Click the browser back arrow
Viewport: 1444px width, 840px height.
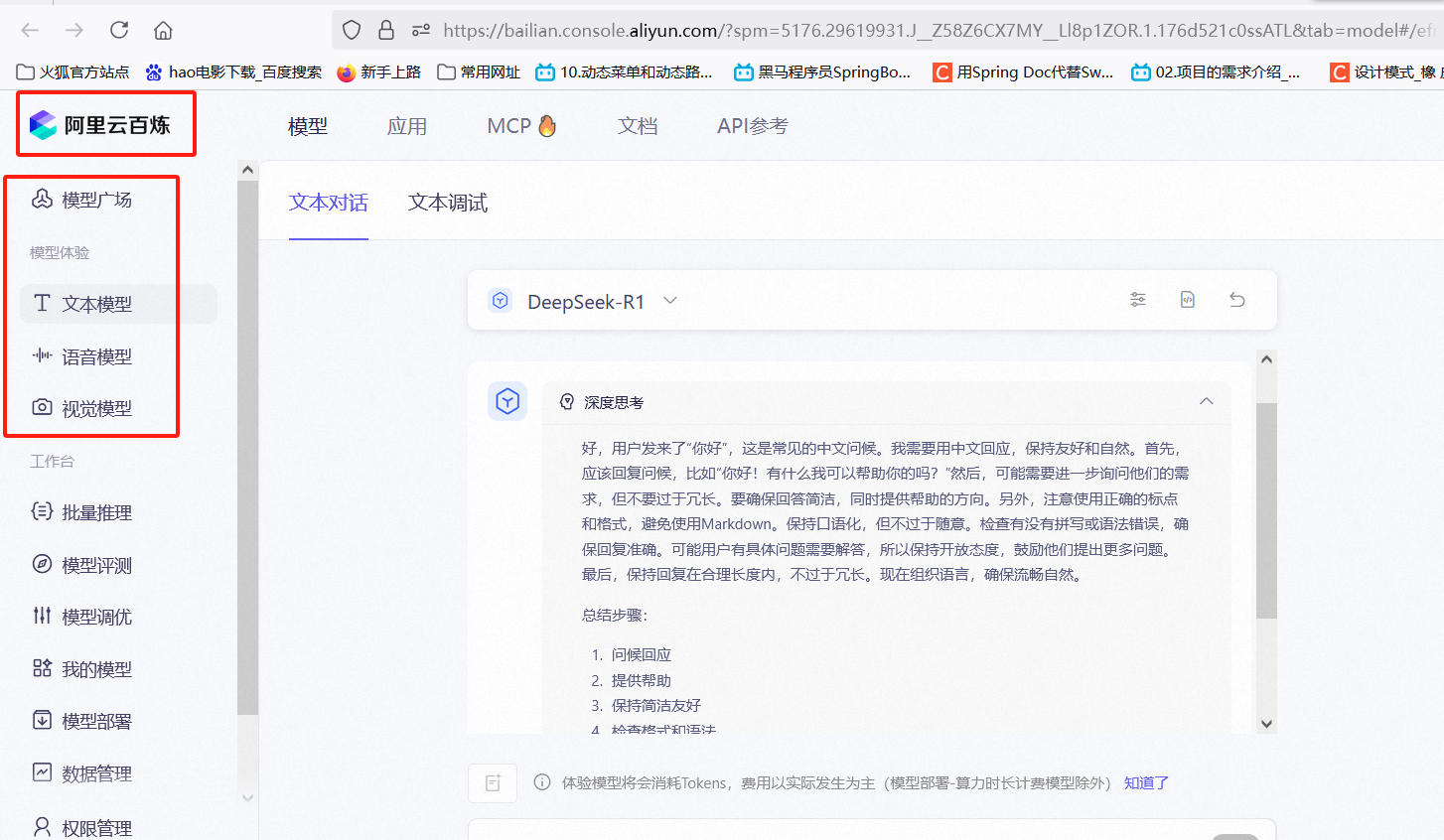click(x=30, y=30)
